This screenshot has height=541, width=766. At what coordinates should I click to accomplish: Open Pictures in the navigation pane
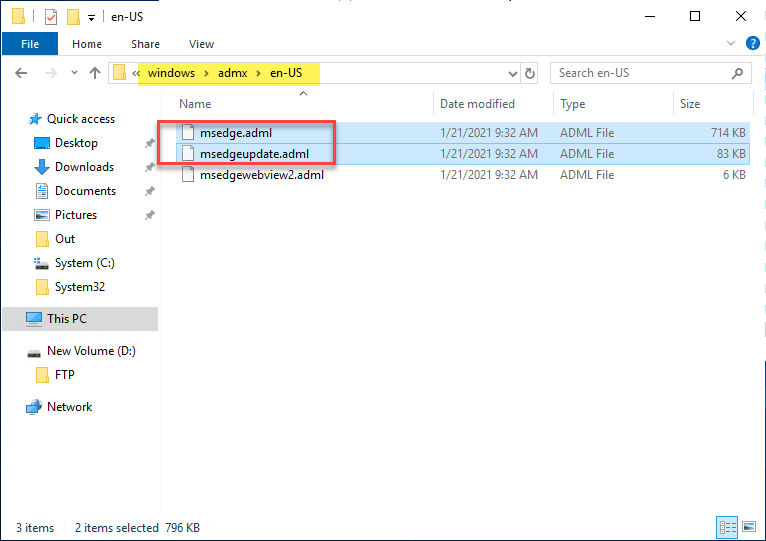tap(76, 215)
